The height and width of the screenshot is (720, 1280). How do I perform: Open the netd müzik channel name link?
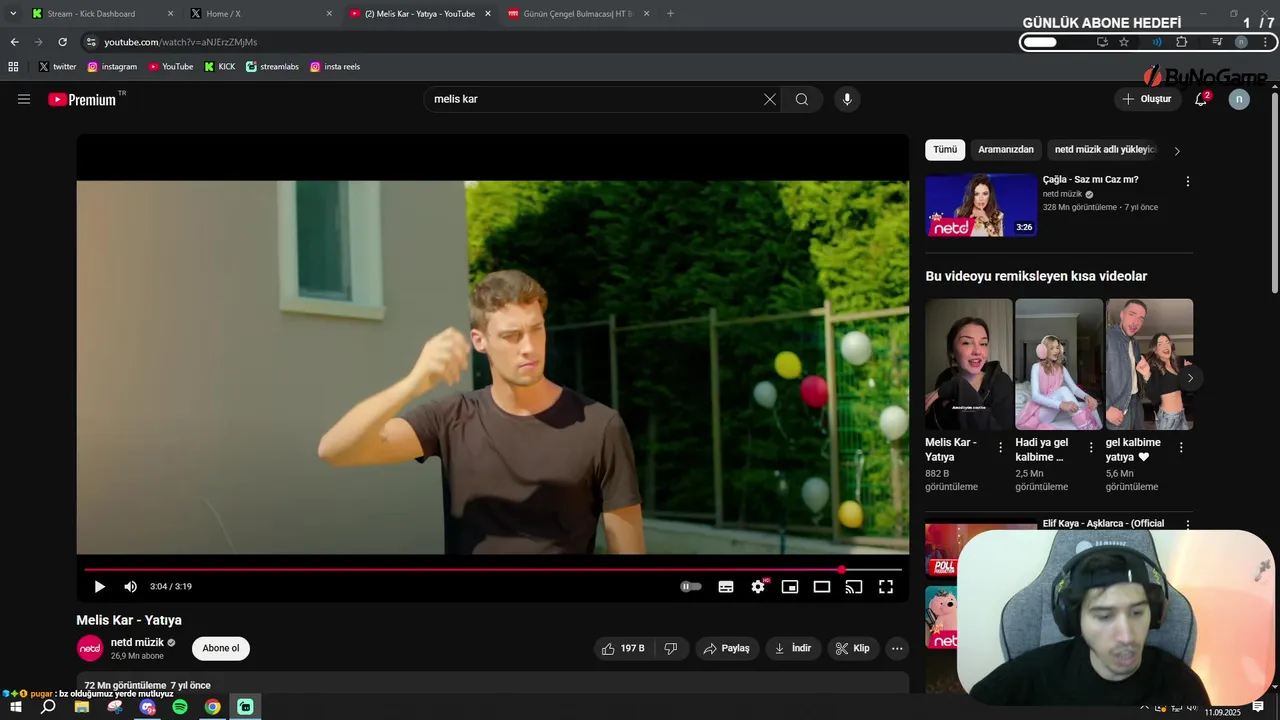137,642
